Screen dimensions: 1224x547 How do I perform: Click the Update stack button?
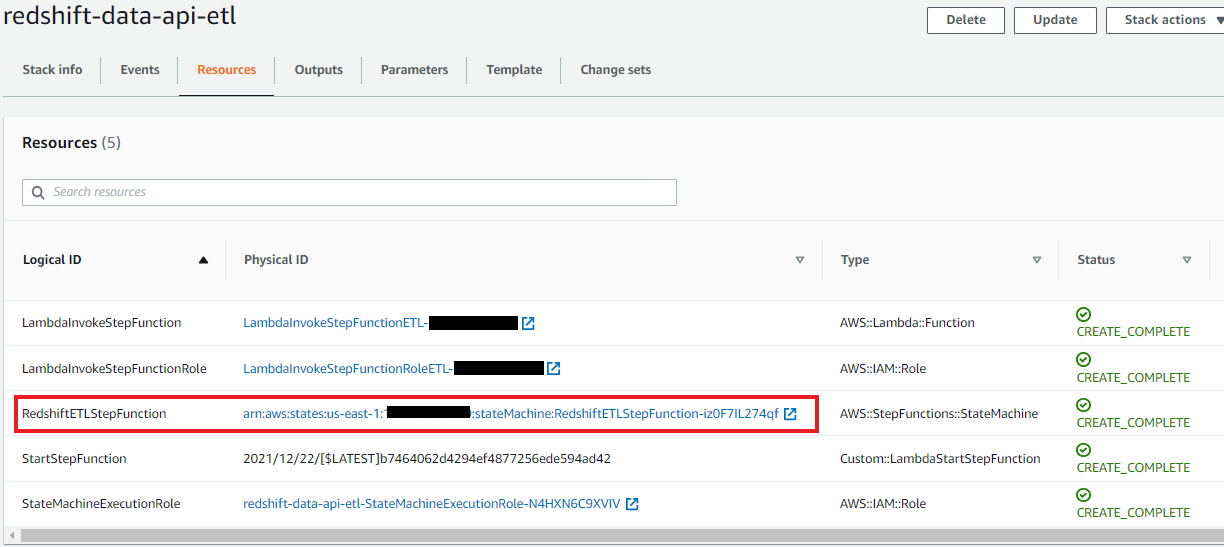[1055, 20]
